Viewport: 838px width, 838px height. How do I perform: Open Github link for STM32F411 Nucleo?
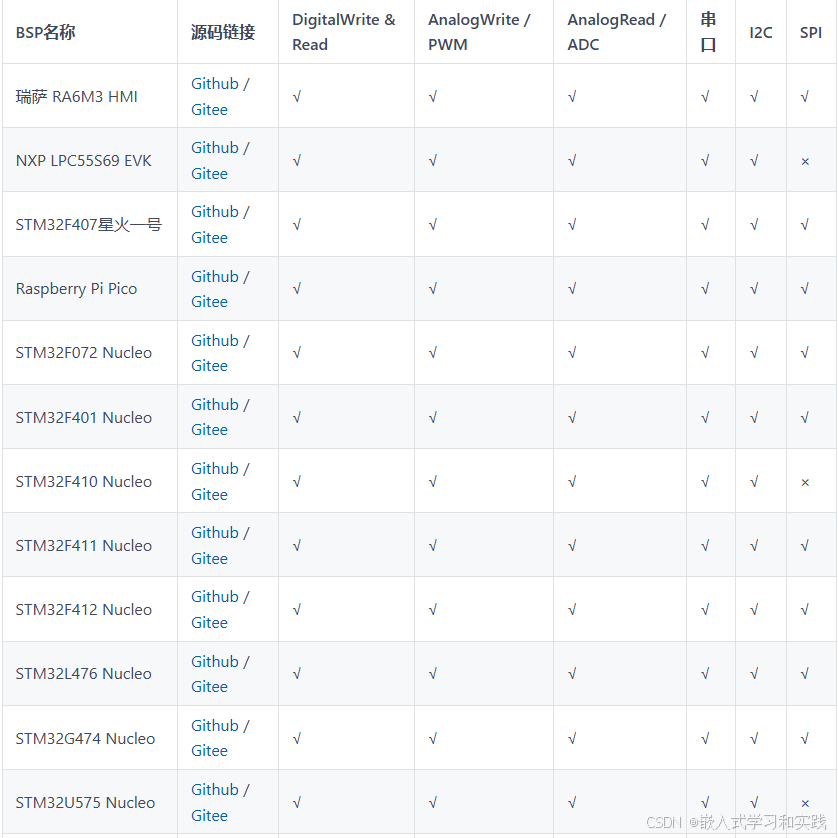point(215,533)
